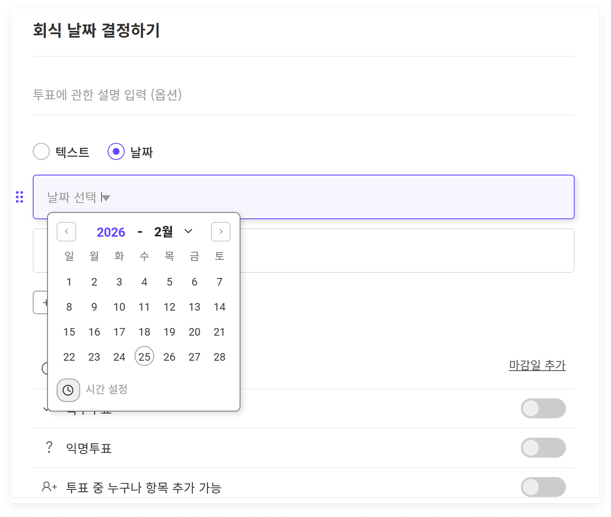Grab the drag handle beside date field

[19, 197]
